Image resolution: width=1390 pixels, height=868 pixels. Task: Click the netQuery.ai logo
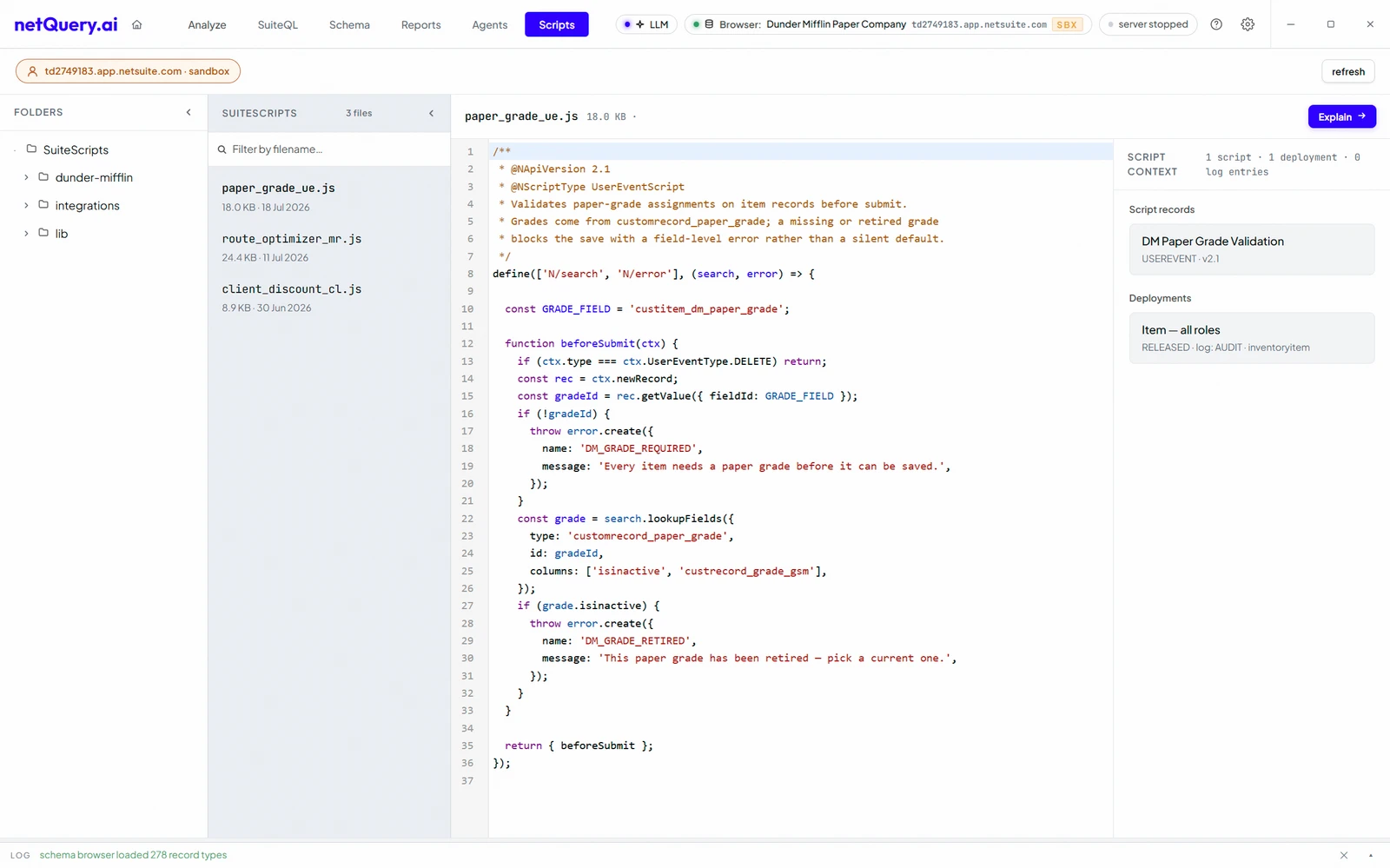click(66, 24)
